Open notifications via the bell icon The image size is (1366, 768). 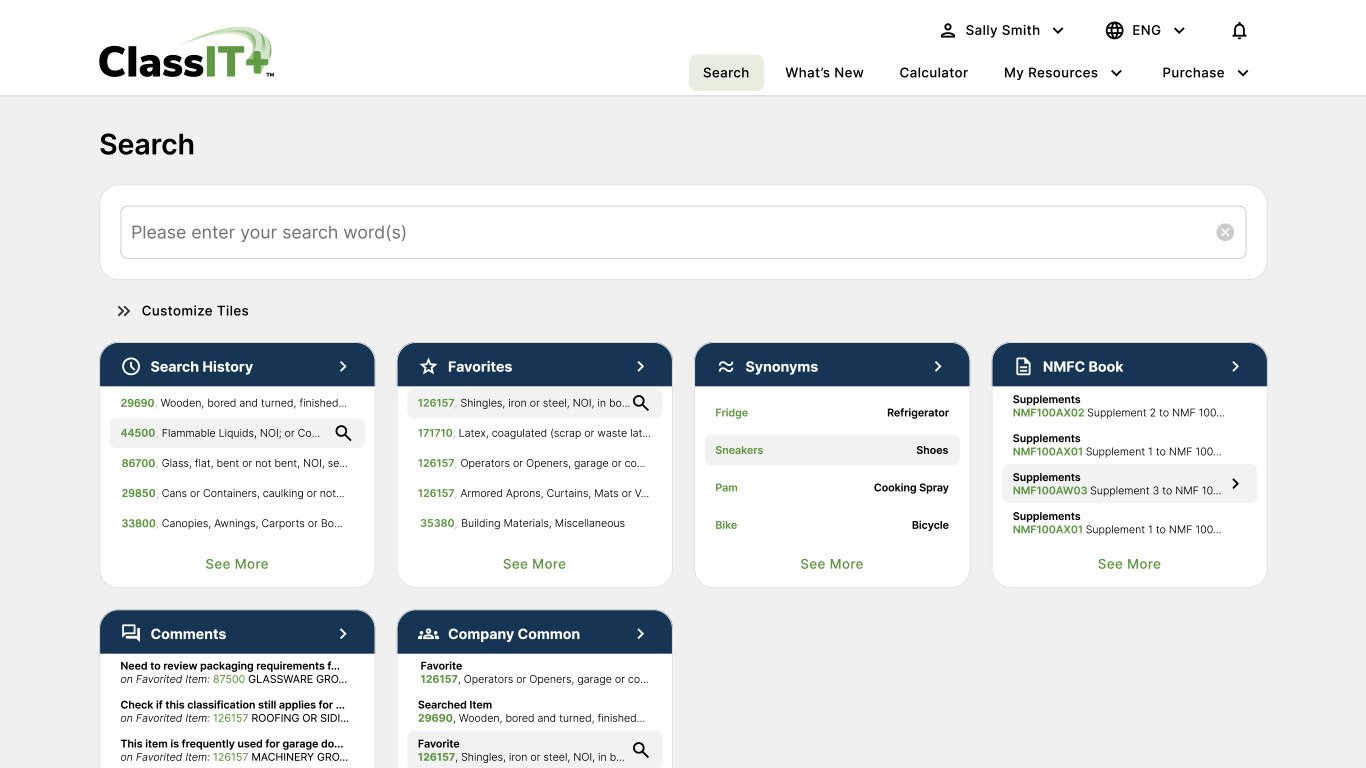tap(1239, 30)
